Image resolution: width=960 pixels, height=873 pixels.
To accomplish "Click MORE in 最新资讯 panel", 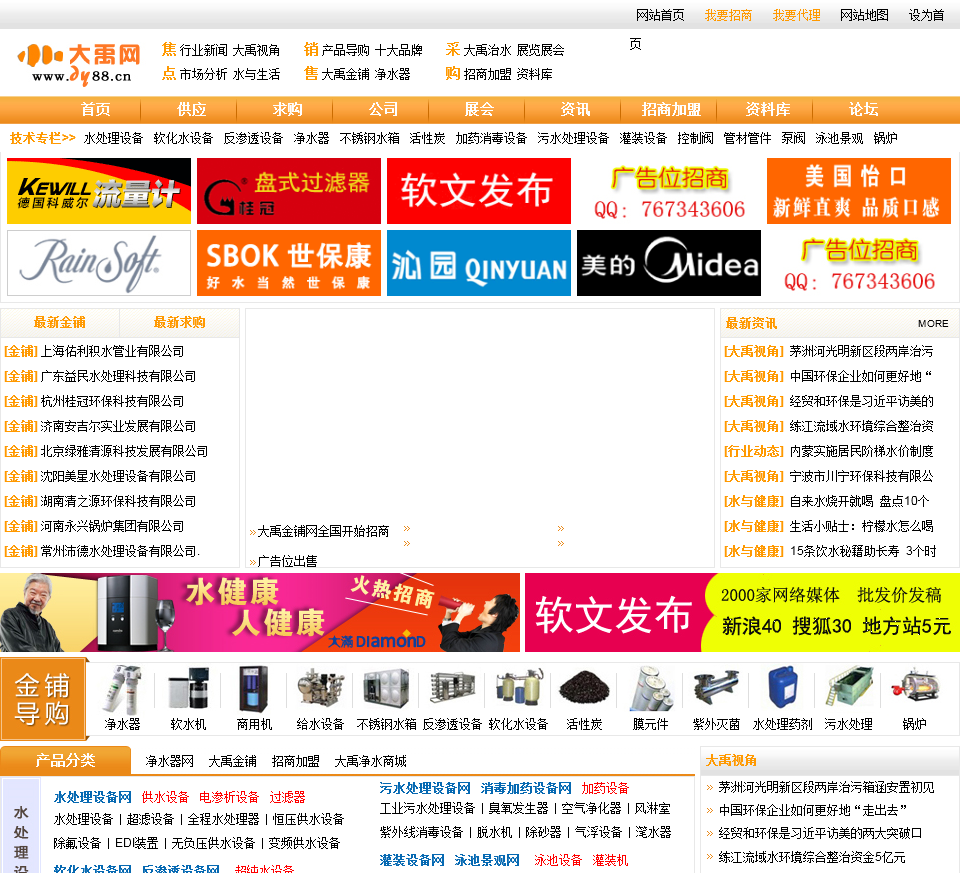I will [933, 324].
